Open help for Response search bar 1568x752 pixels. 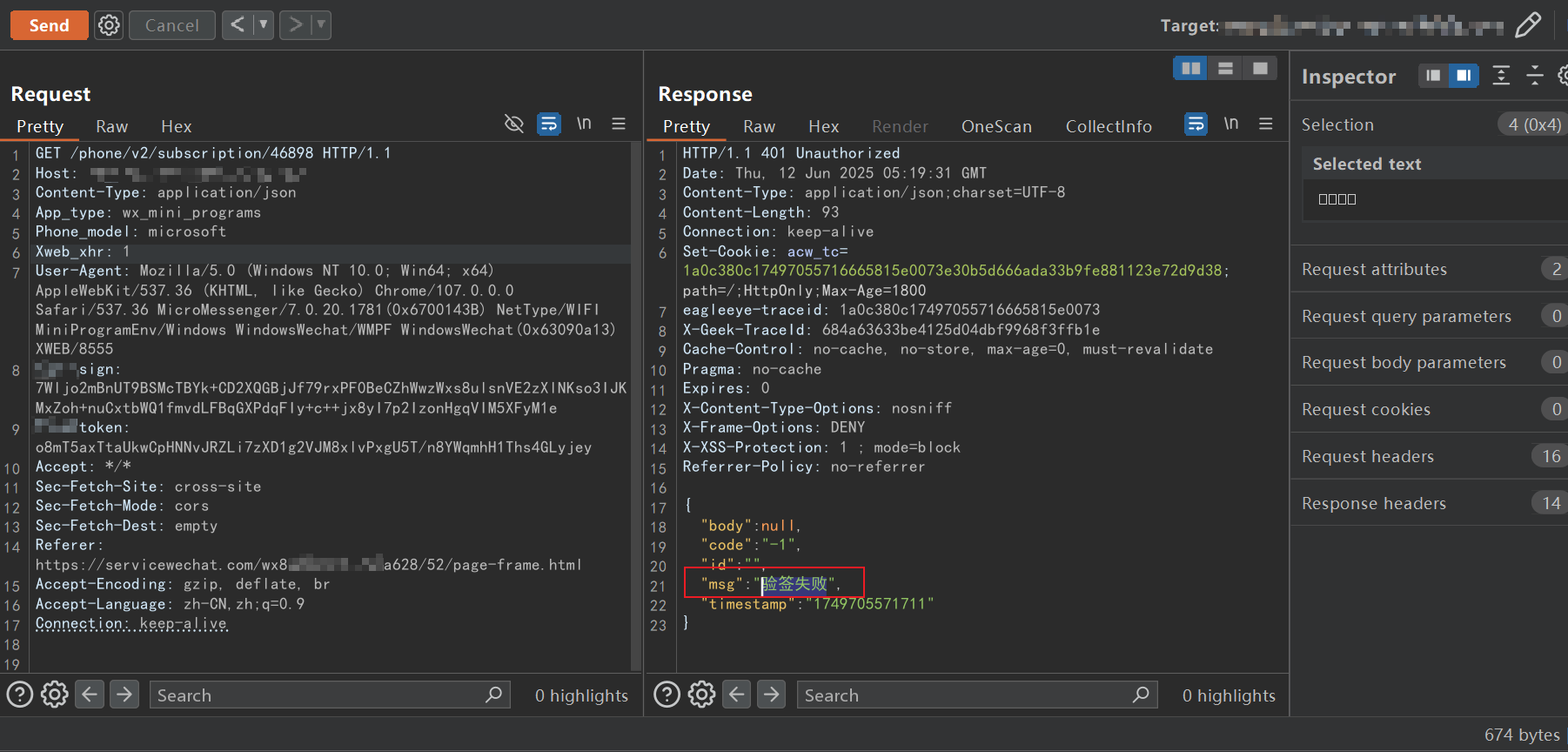(667, 695)
